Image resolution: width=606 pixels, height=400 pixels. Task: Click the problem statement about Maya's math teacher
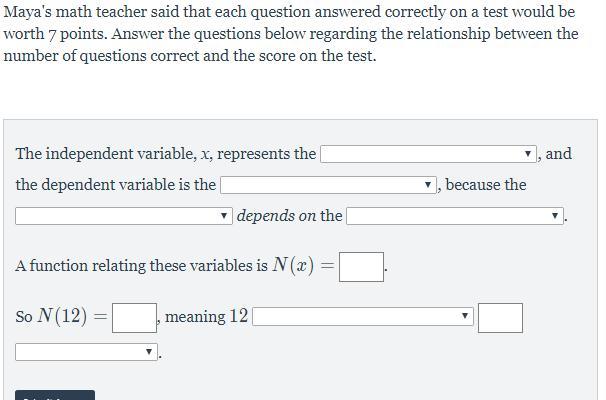point(290,34)
